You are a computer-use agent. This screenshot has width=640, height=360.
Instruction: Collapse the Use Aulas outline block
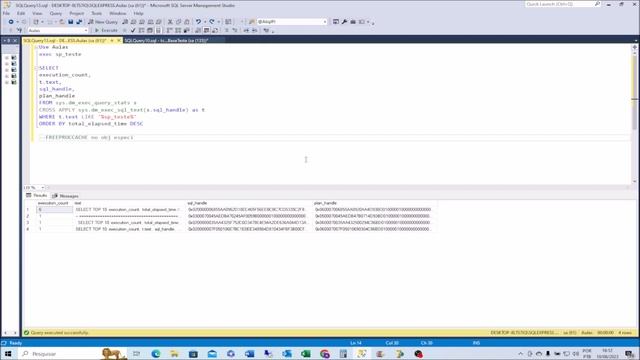point(36,47)
